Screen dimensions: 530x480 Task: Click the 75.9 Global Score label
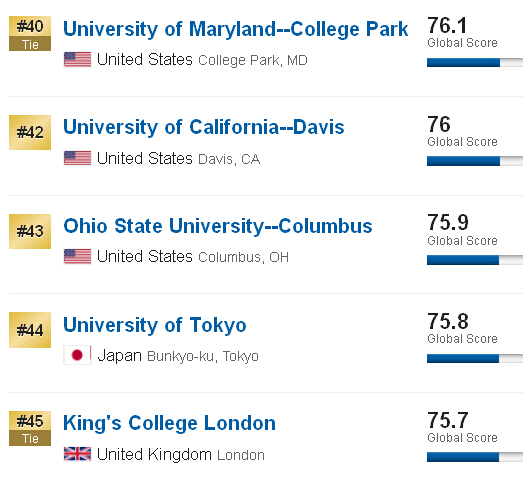coord(462,241)
